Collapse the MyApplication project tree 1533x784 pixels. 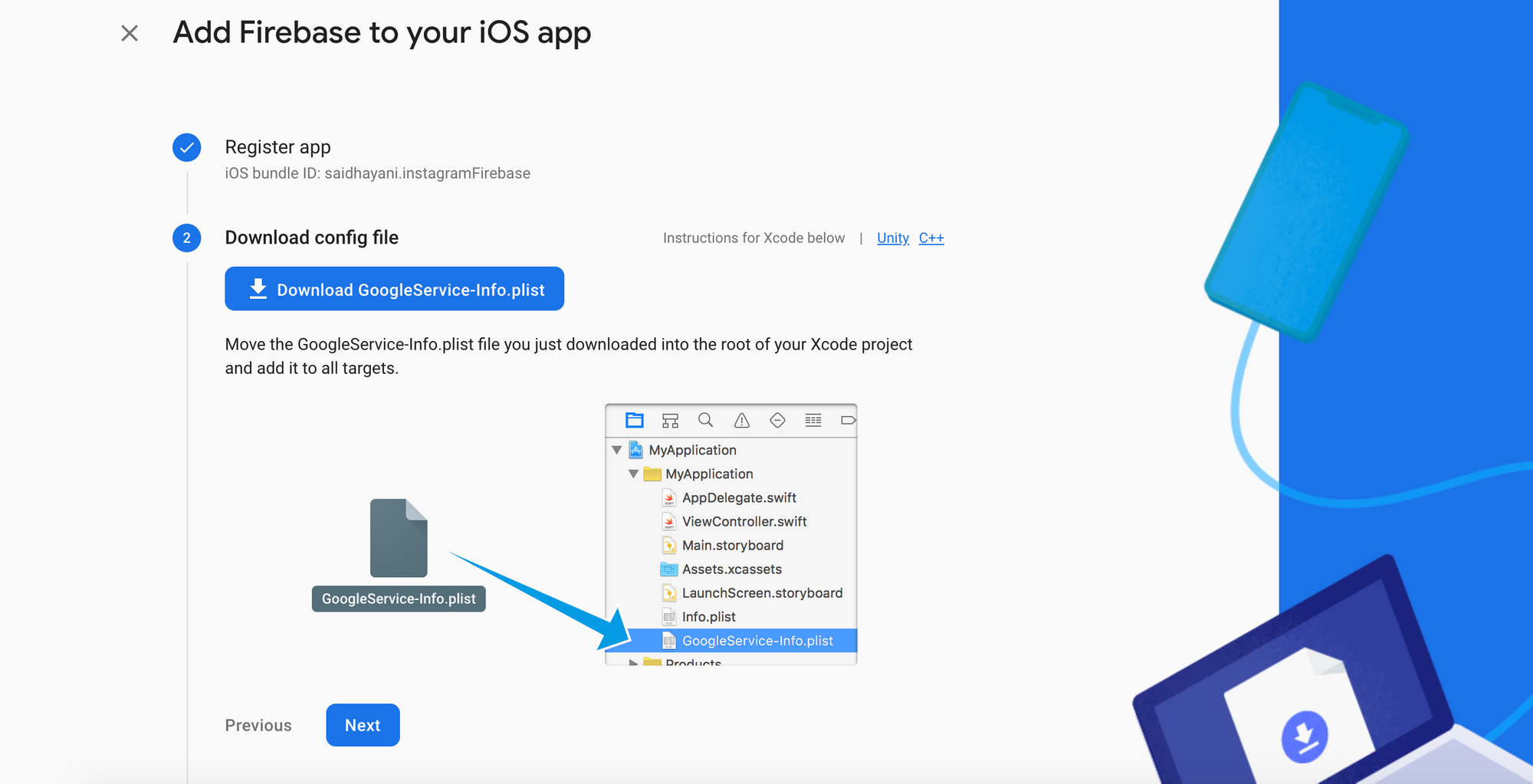(617, 450)
